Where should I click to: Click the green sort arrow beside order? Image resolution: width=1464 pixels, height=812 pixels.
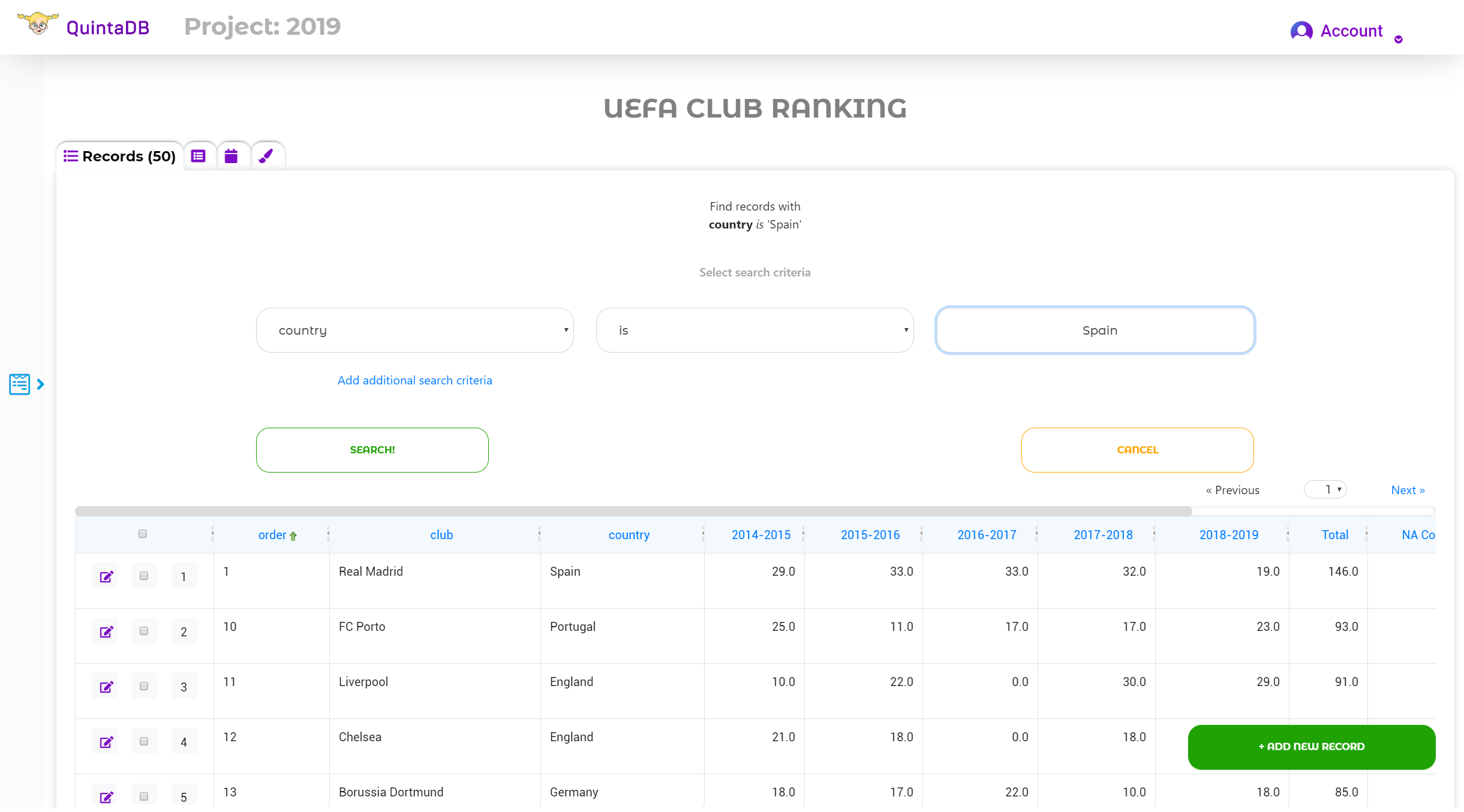point(293,536)
